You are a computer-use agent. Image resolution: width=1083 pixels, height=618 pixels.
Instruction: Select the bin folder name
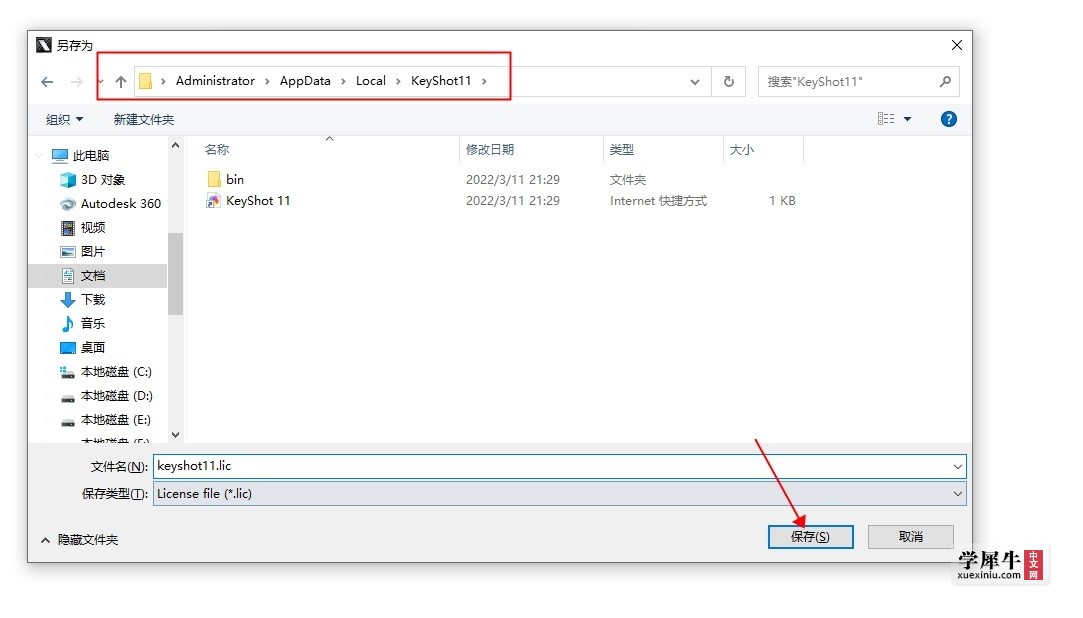coord(235,180)
